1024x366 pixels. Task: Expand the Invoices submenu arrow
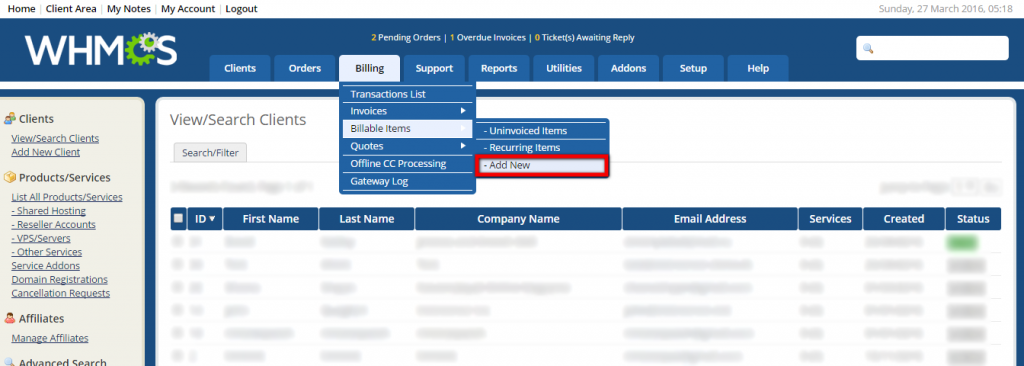tap(462, 111)
